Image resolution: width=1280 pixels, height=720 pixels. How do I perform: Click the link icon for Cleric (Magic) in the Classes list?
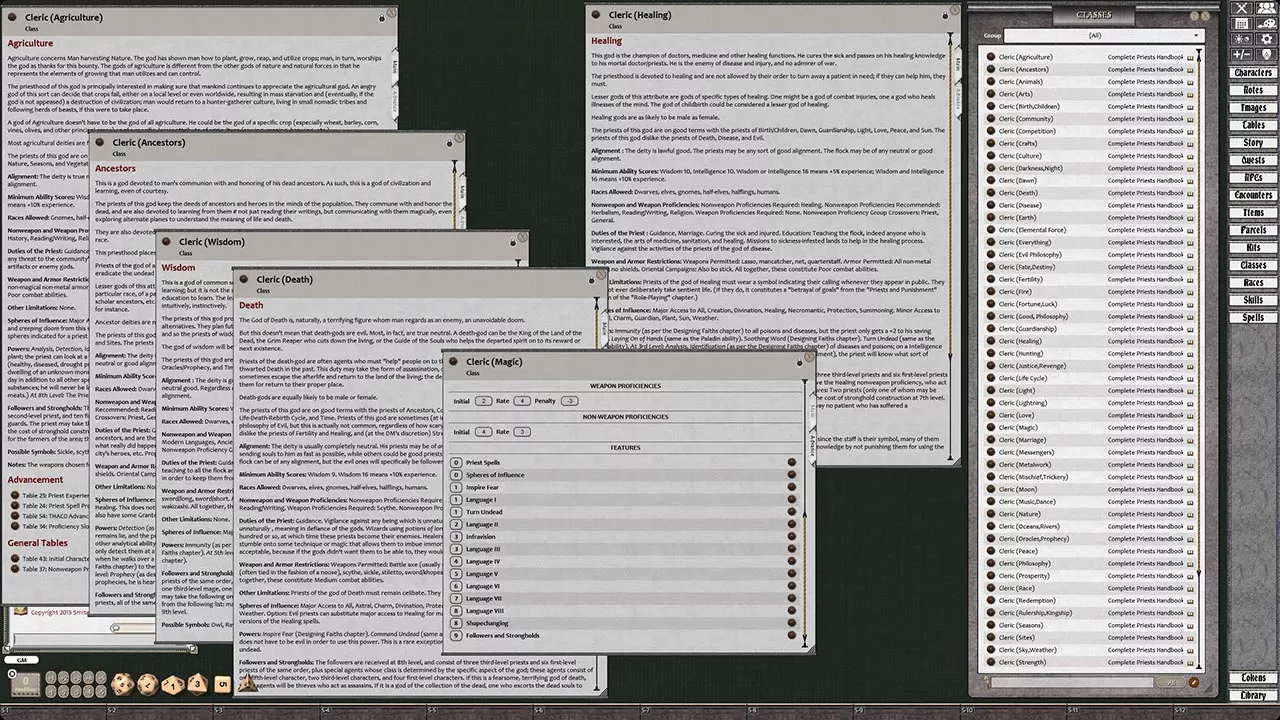[991, 427]
